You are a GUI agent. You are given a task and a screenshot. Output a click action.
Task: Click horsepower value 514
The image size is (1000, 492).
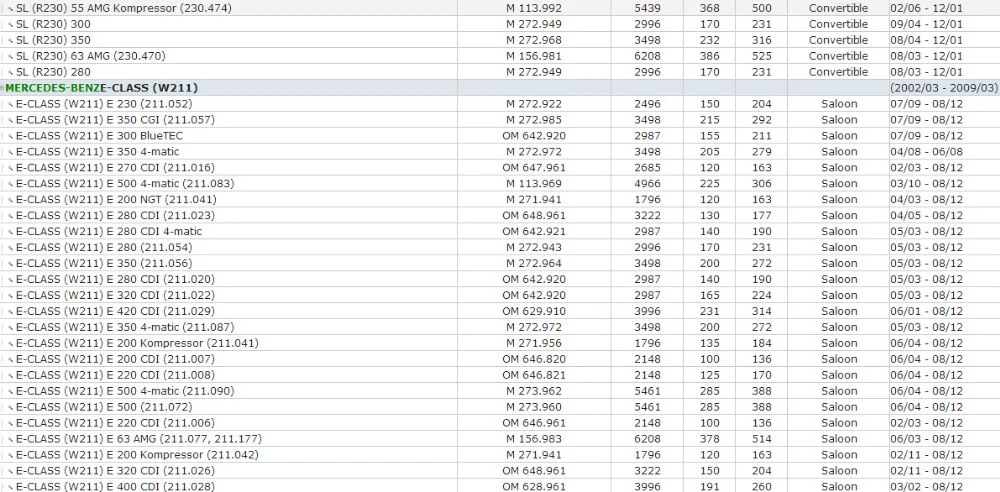coord(761,439)
